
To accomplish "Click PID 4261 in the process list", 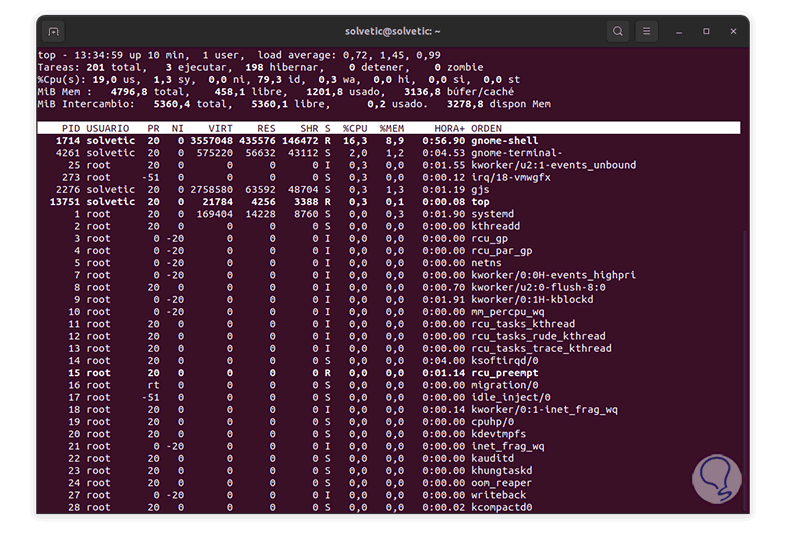I will pyautogui.click(x=68, y=153).
